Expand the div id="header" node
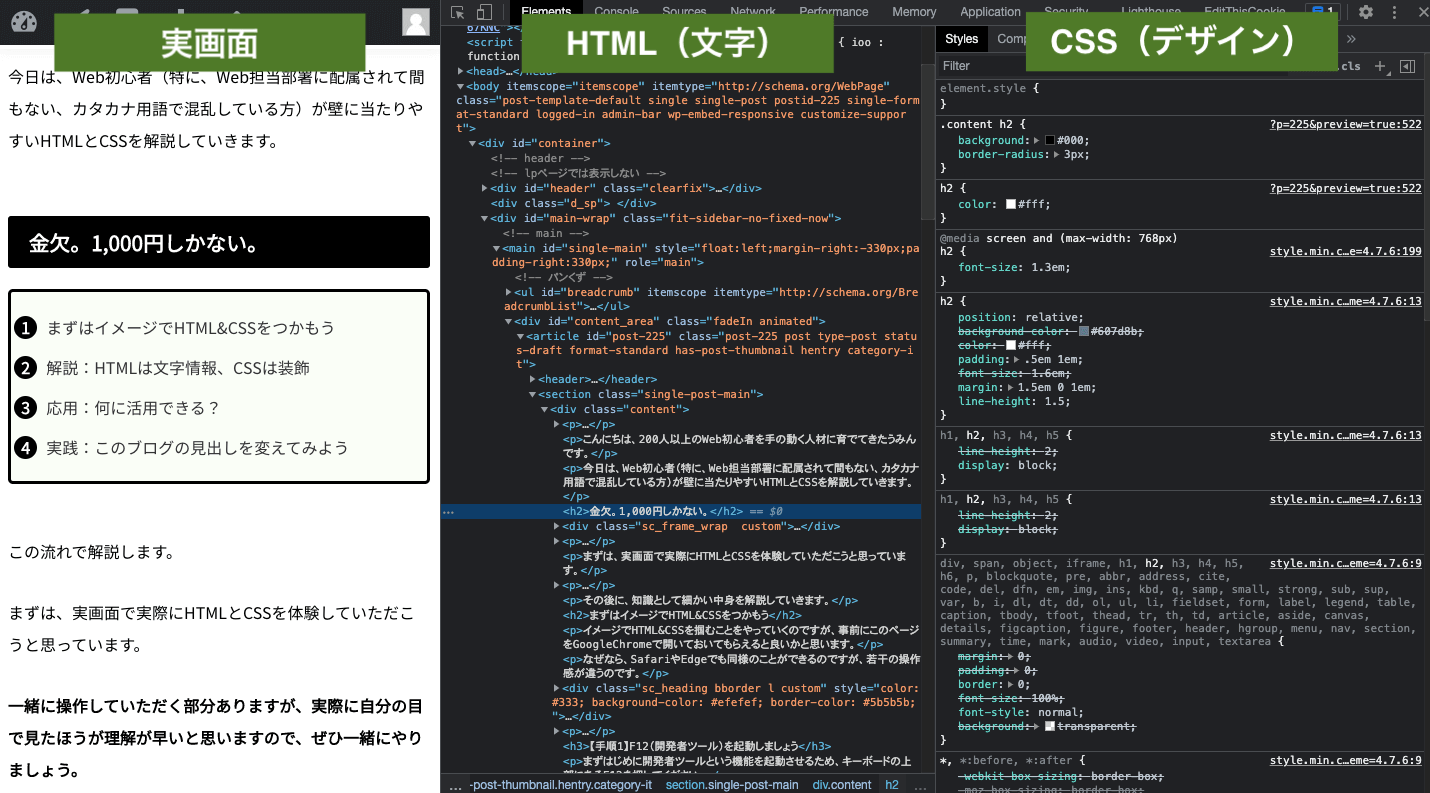This screenshot has width=1430, height=793. [485, 188]
